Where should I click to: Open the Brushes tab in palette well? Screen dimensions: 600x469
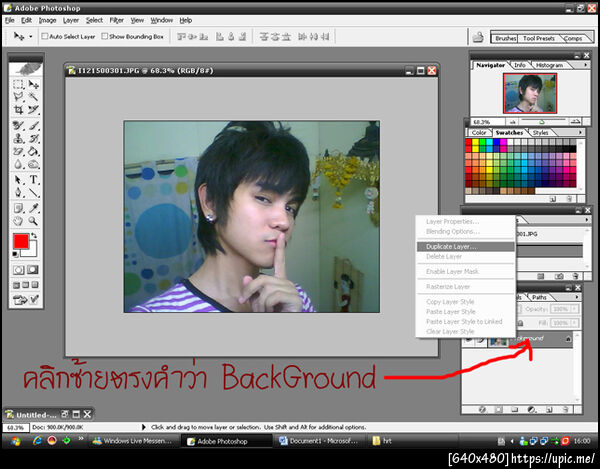[505, 38]
